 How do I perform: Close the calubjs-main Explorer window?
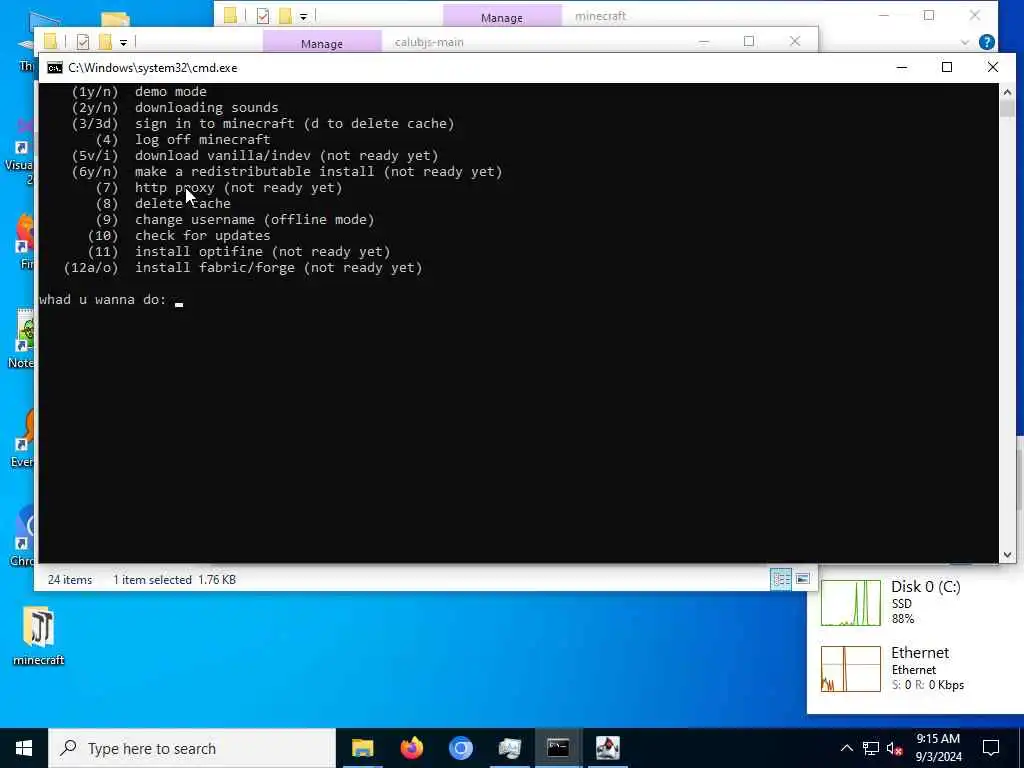tap(795, 41)
